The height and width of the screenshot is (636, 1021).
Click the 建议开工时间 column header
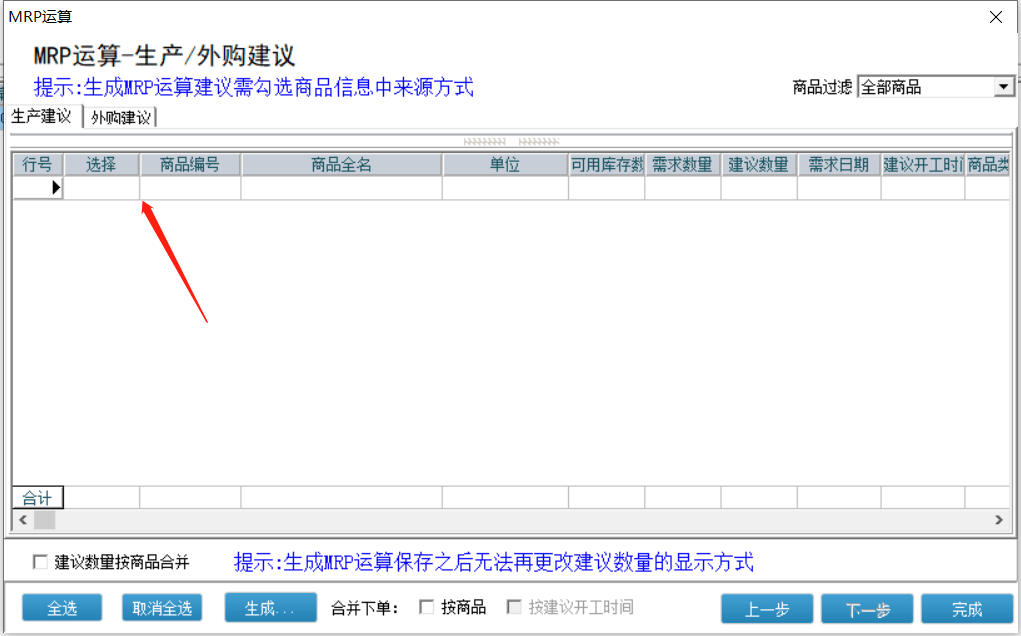pos(923,165)
